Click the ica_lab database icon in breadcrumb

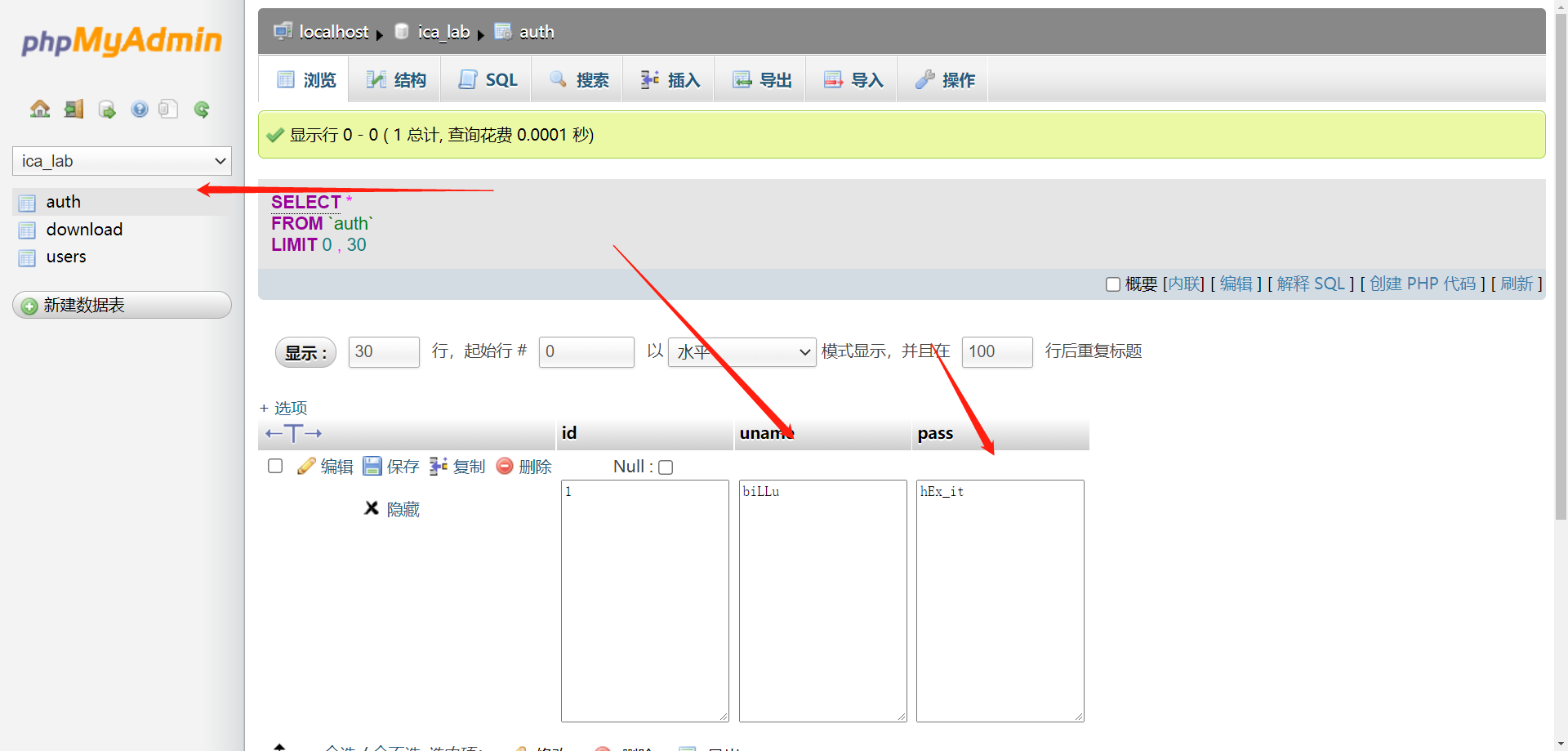point(401,31)
